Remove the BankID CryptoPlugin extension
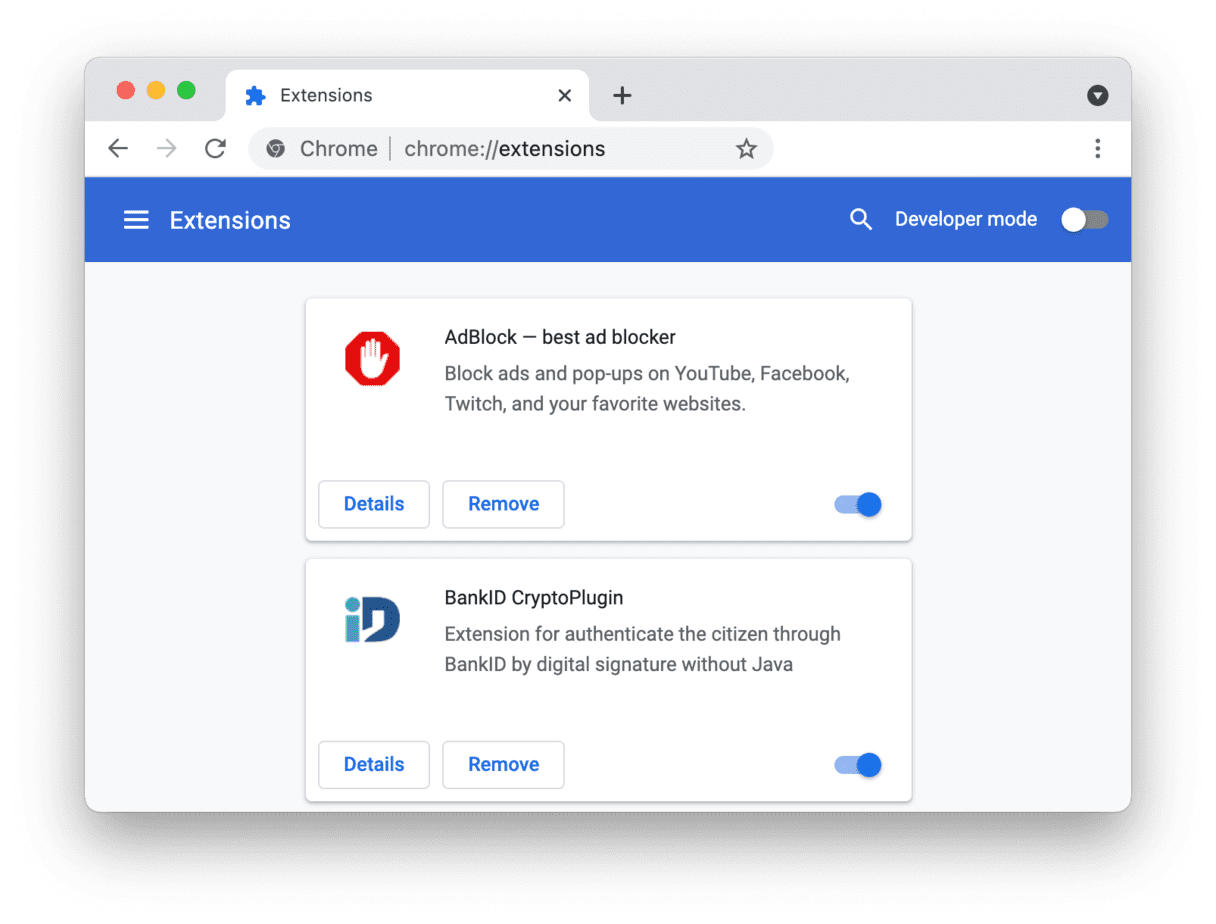This screenshot has height=924, width=1216. coord(503,764)
